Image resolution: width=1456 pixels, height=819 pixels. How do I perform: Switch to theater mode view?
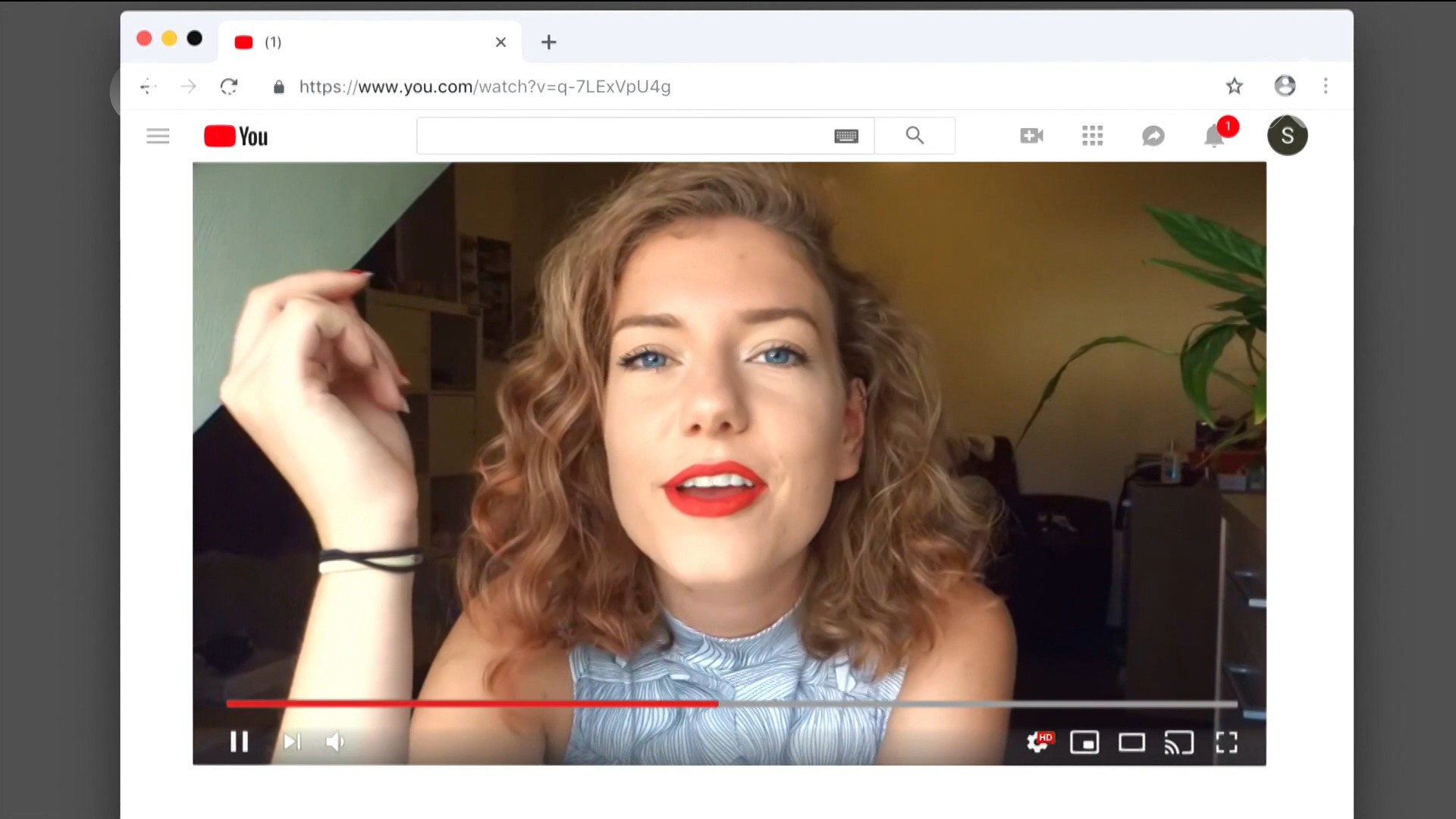coord(1131,742)
